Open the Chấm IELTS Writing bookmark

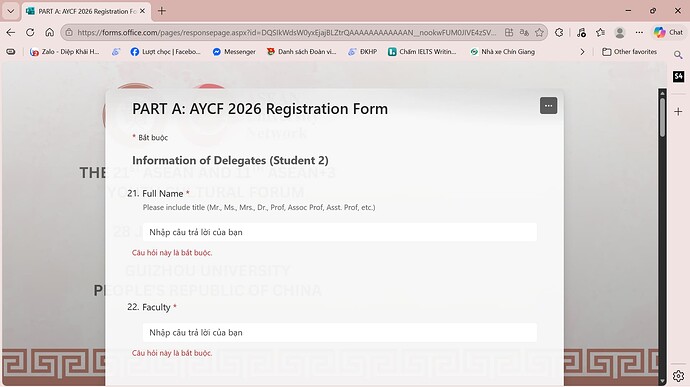pyautogui.click(x=422, y=52)
